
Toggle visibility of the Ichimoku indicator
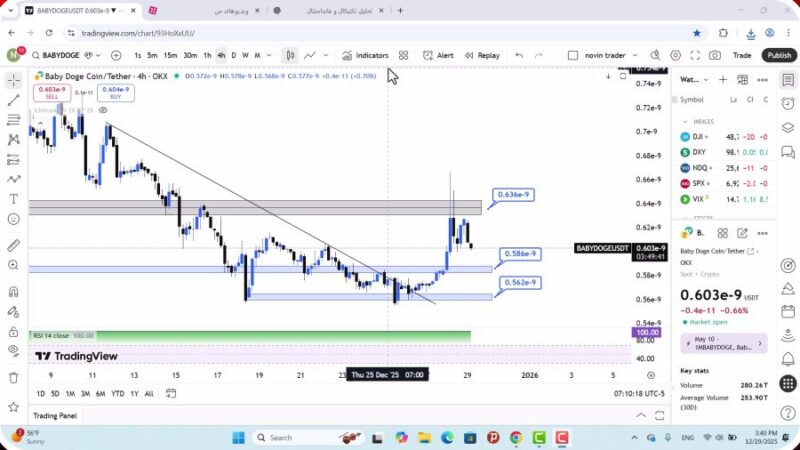(x=103, y=110)
